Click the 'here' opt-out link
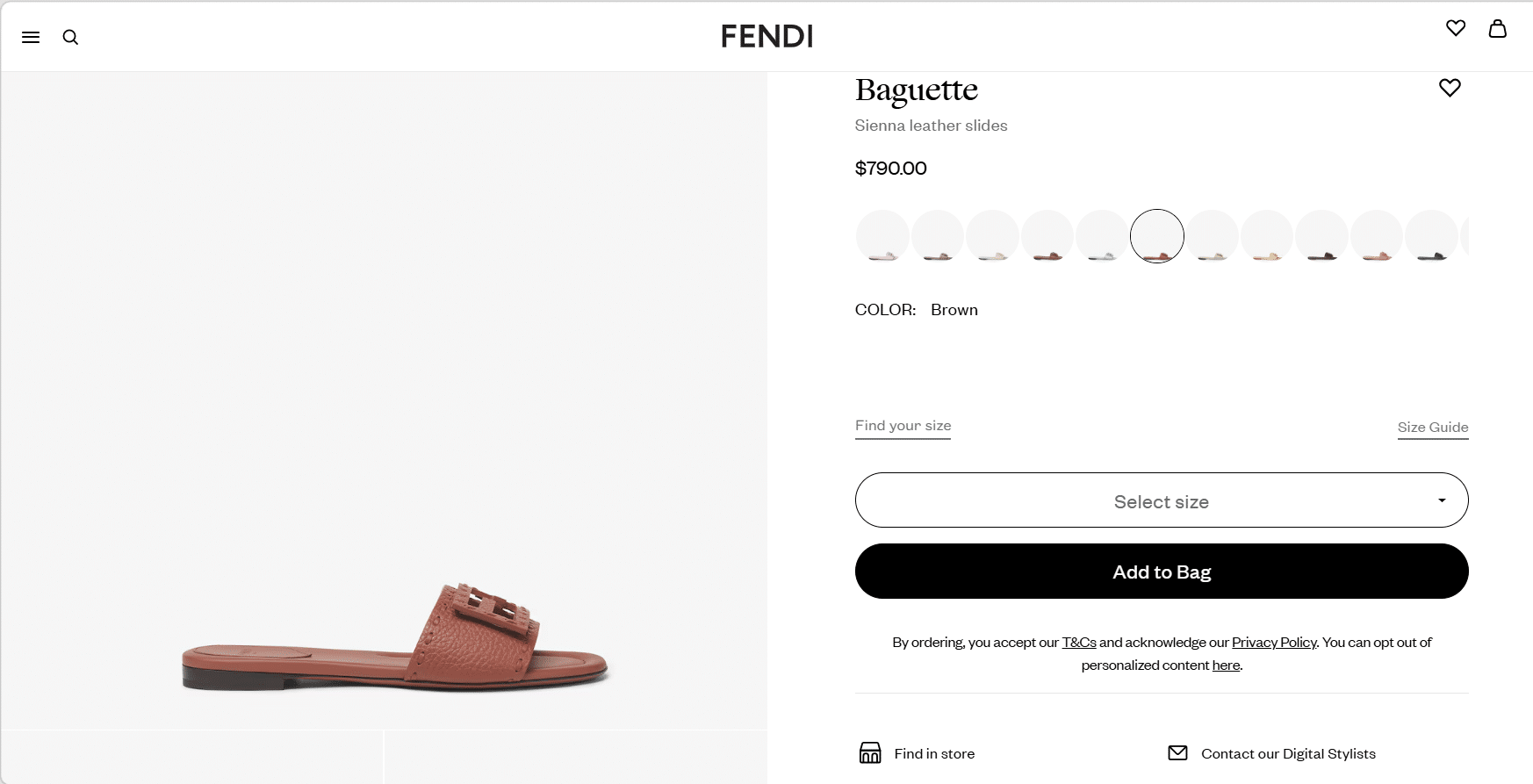1533x784 pixels. [x=1226, y=665]
